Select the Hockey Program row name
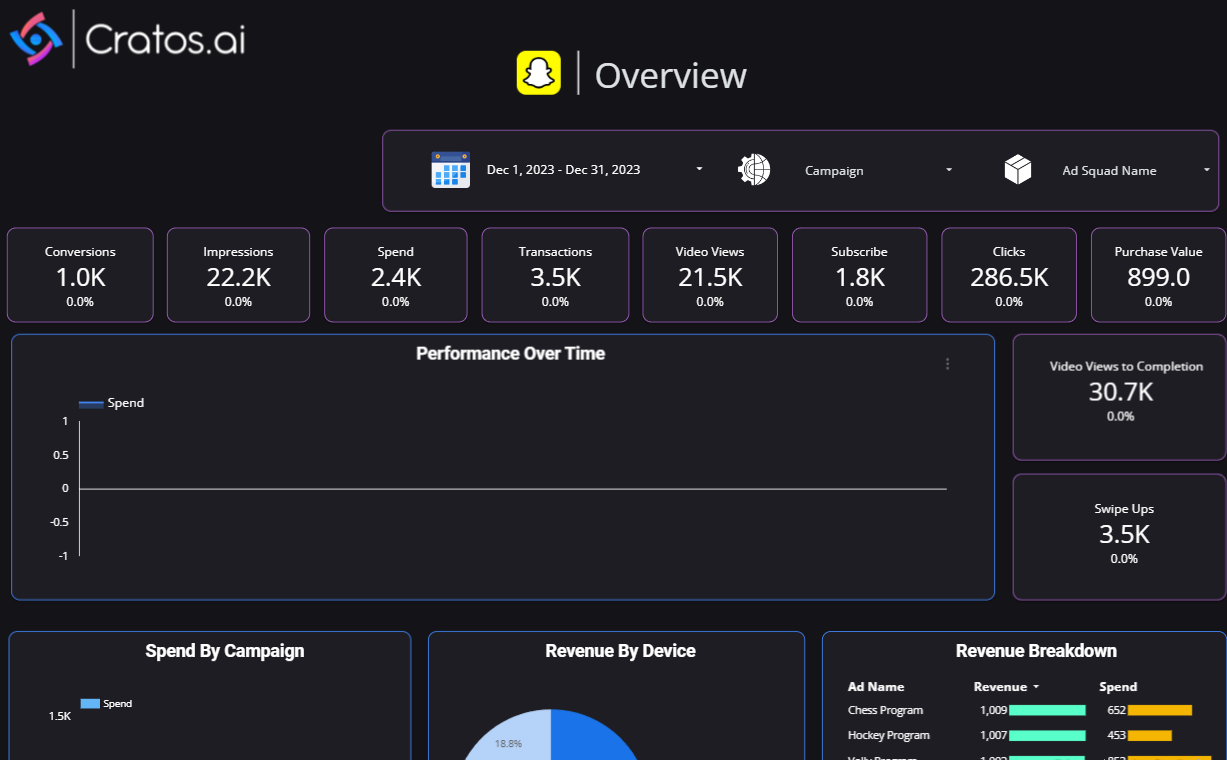The width and height of the screenshot is (1227, 760). [888, 735]
